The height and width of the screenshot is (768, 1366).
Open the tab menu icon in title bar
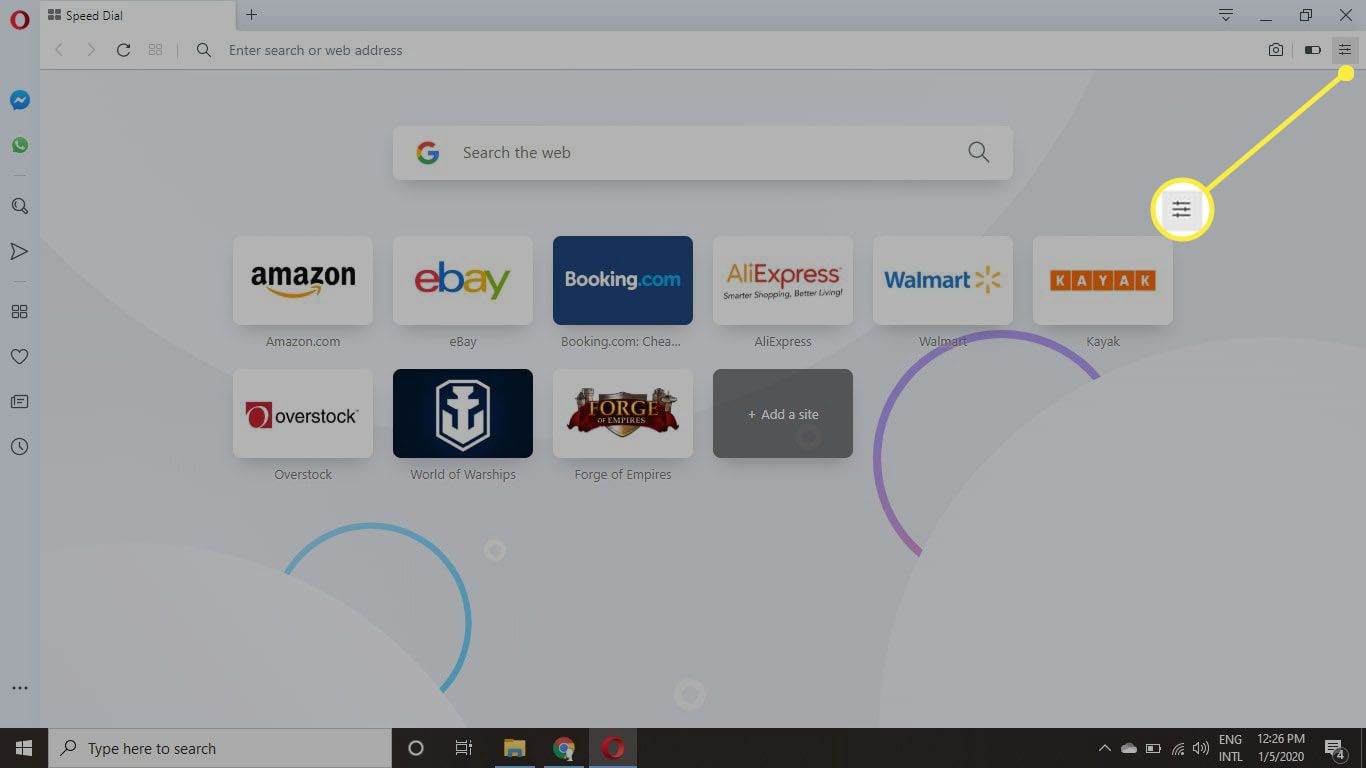point(1226,15)
